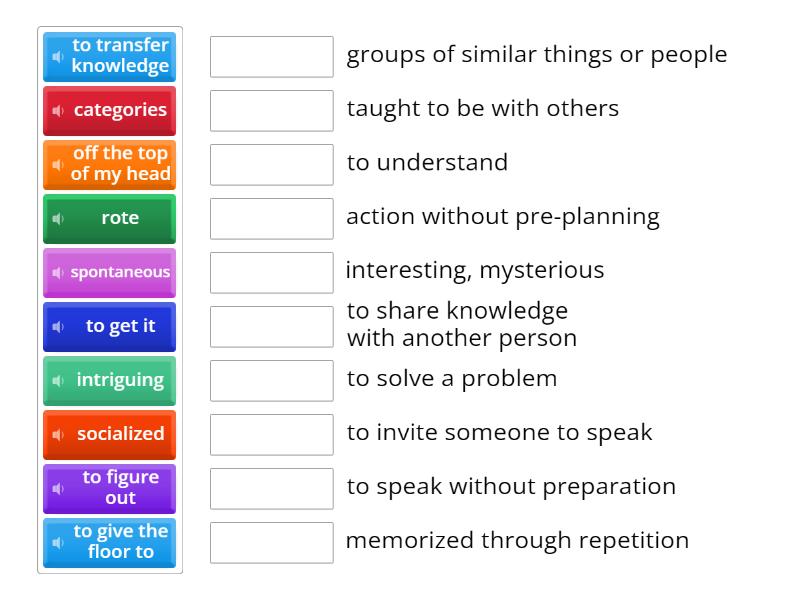
Task: Play audio on the 'categories' tile
Action: pyautogui.click(x=58, y=111)
